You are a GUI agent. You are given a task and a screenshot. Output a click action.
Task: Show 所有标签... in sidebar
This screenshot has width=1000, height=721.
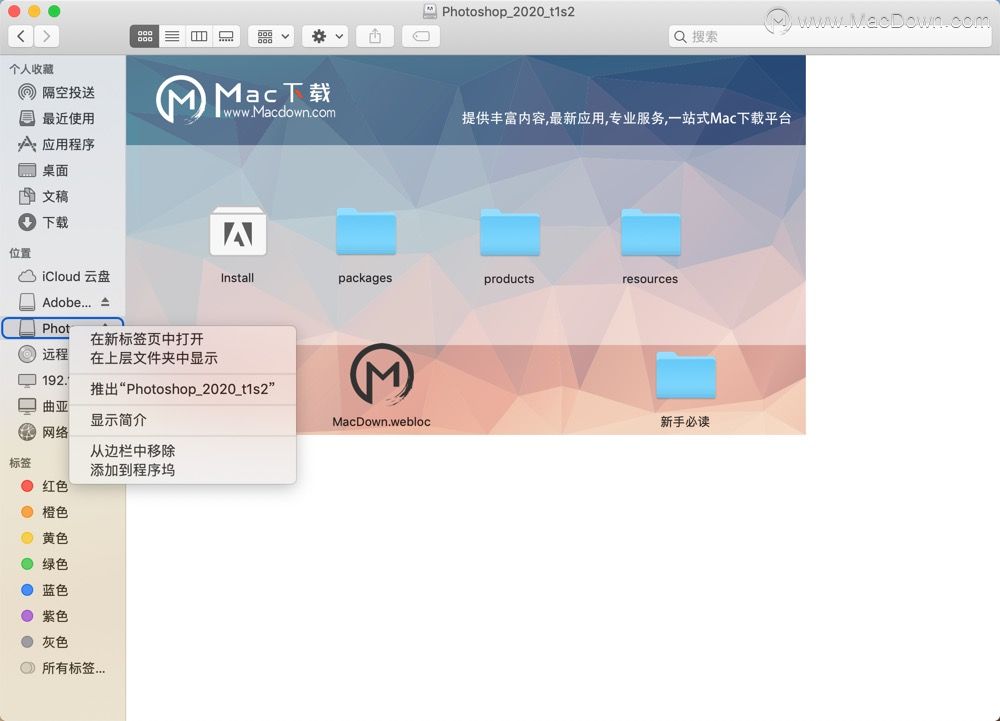click(x=62, y=668)
